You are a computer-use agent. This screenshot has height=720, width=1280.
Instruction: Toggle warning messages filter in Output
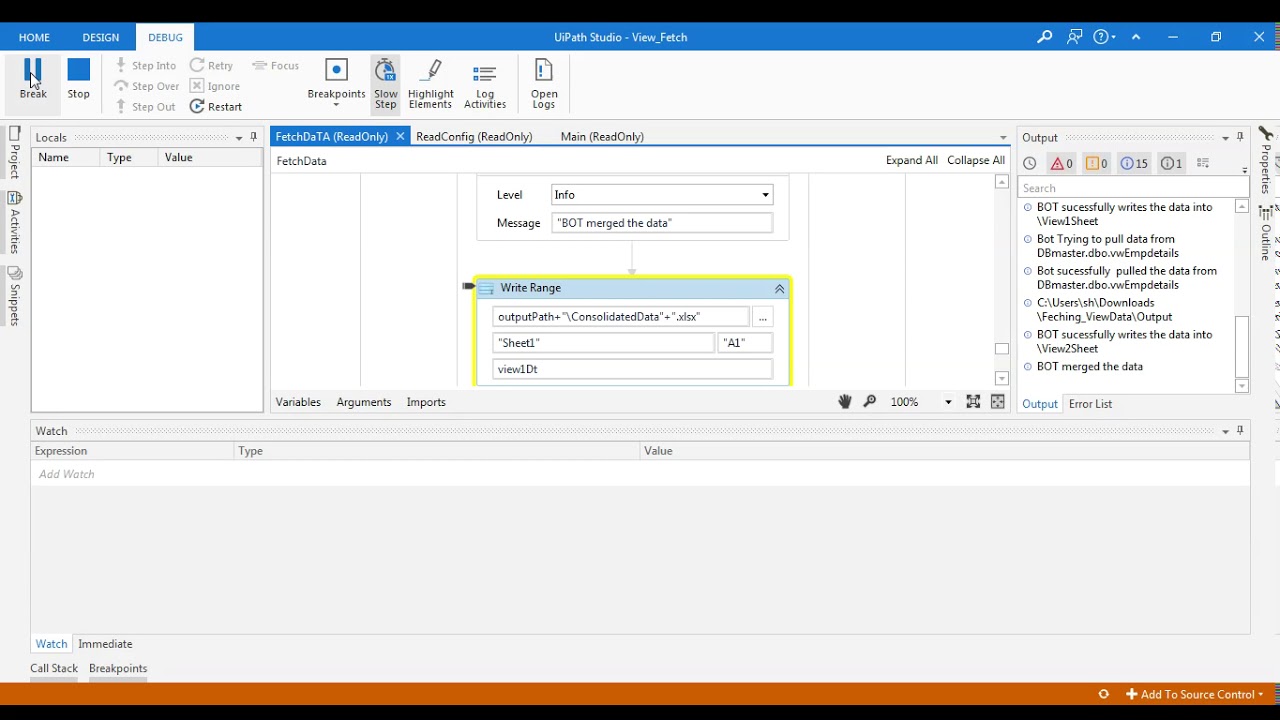click(x=1097, y=164)
